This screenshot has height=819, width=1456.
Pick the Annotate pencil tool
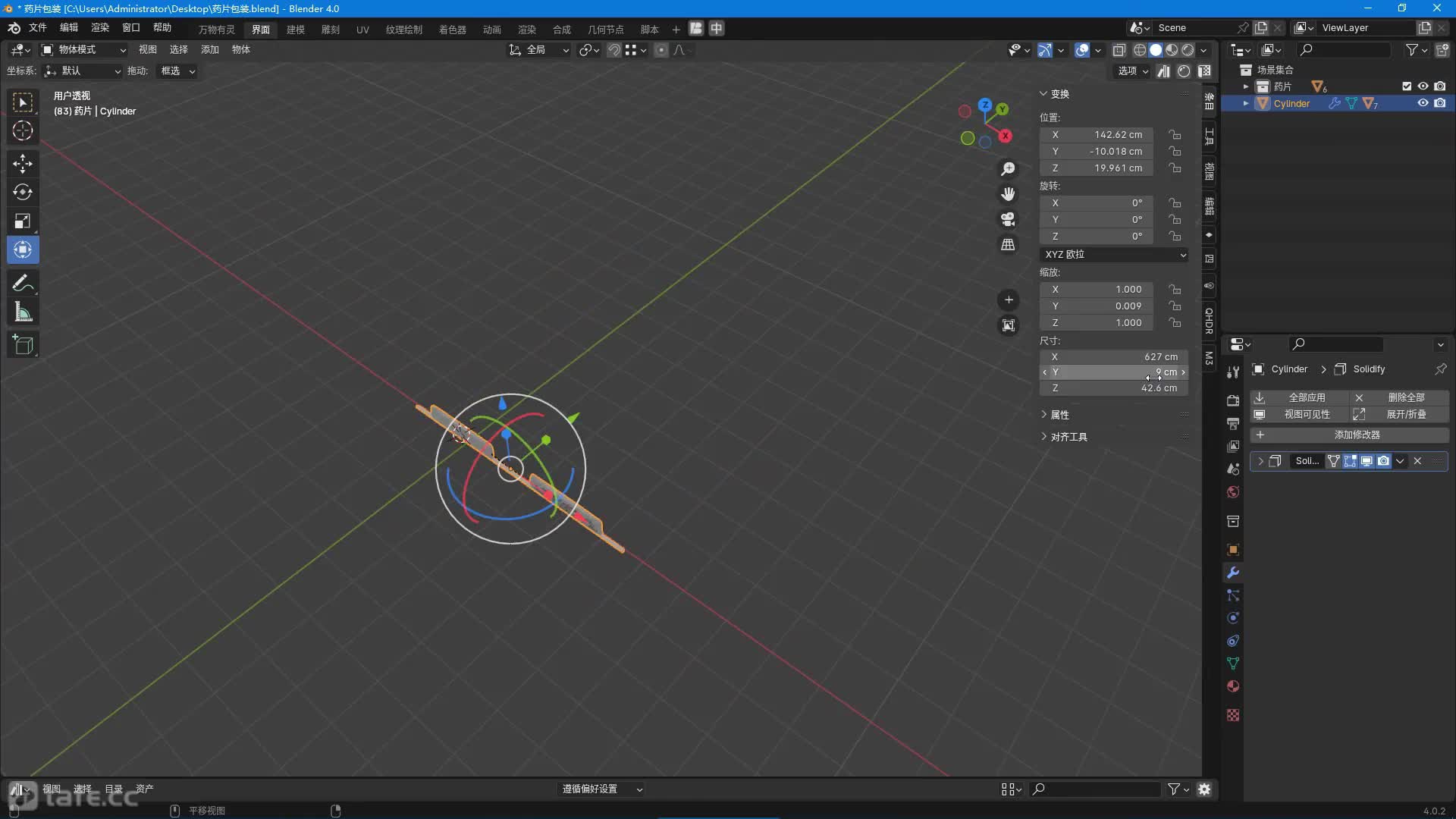coord(23,284)
